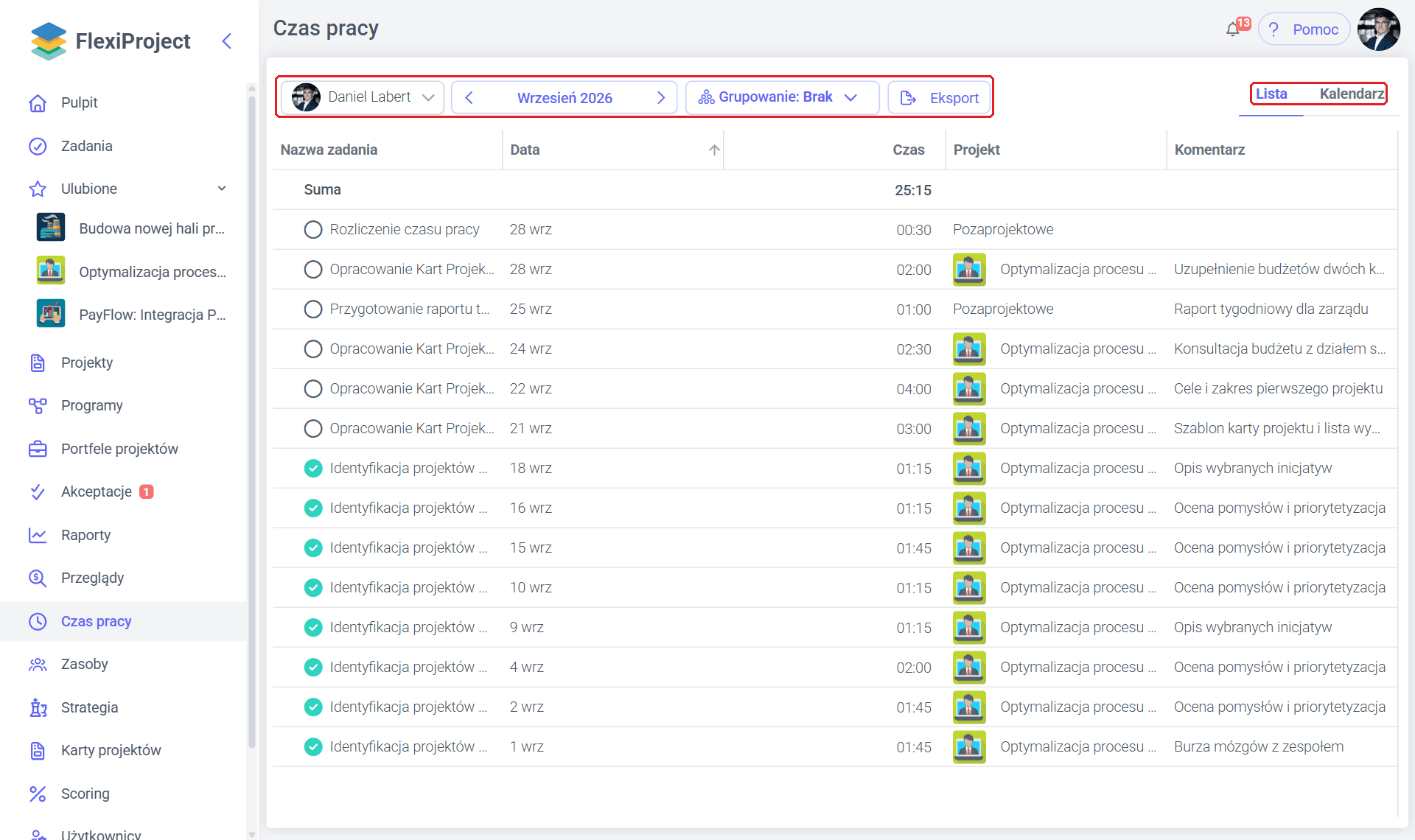This screenshot has height=840, width=1415.
Task: Open the Daniel Labert user dropdown
Action: 363,97
